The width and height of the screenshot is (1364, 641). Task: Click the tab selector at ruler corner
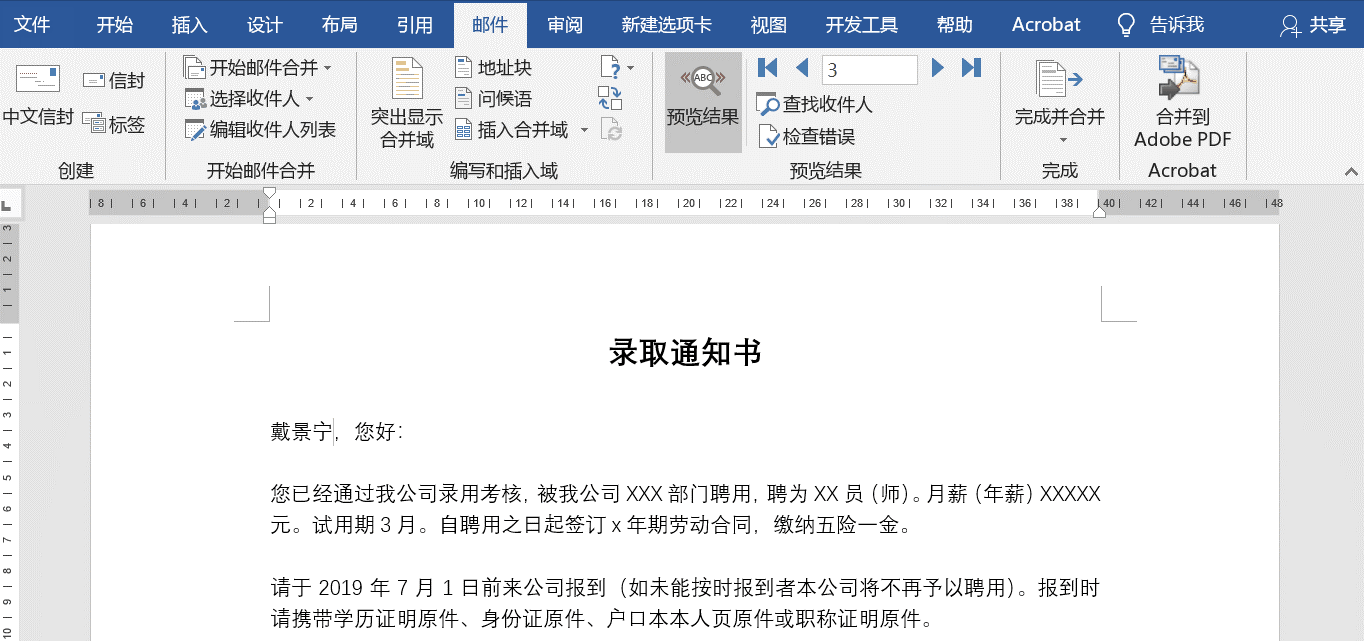click(x=7, y=206)
